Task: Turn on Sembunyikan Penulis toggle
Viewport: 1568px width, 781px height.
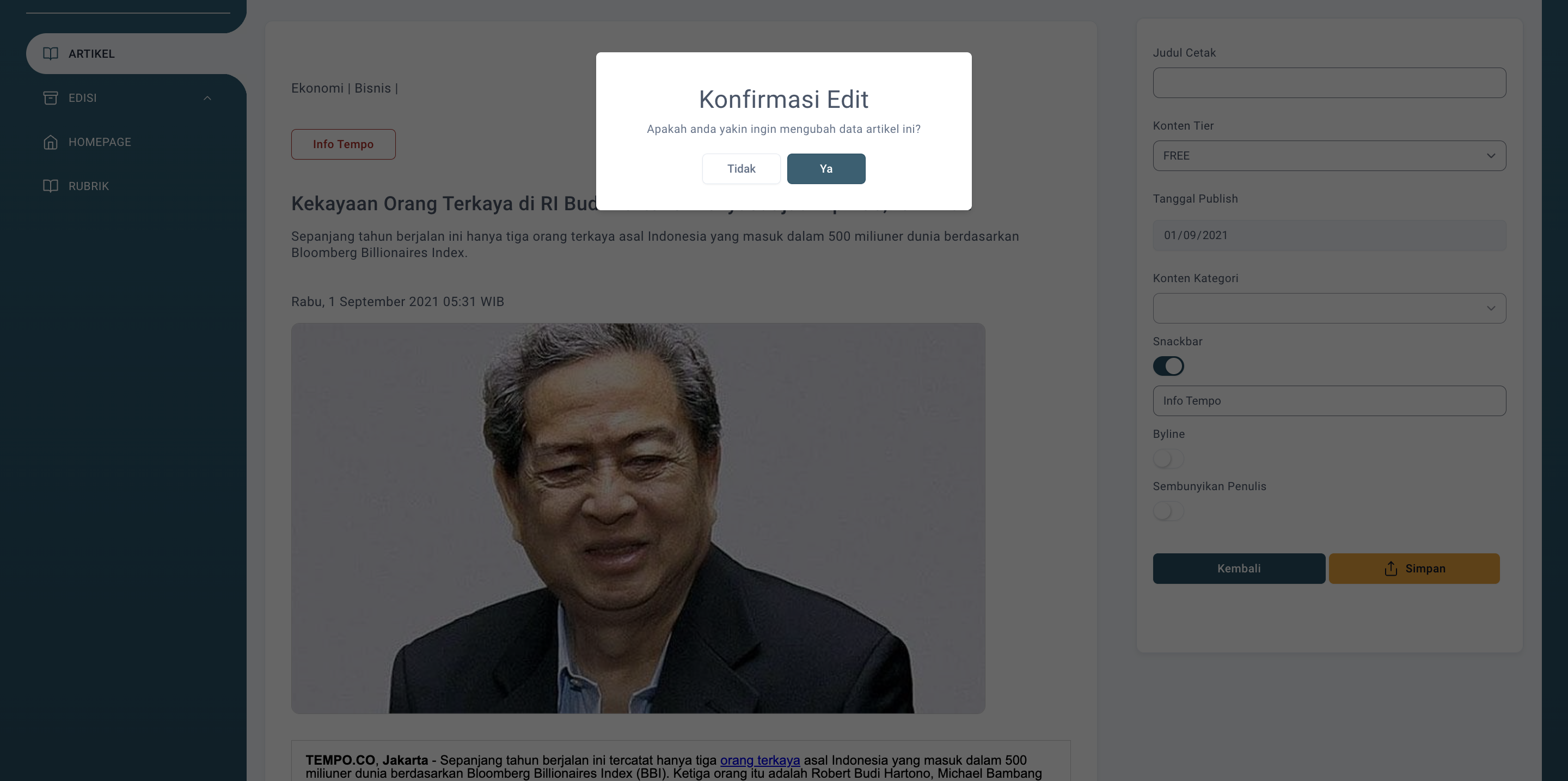Action: pos(1168,511)
